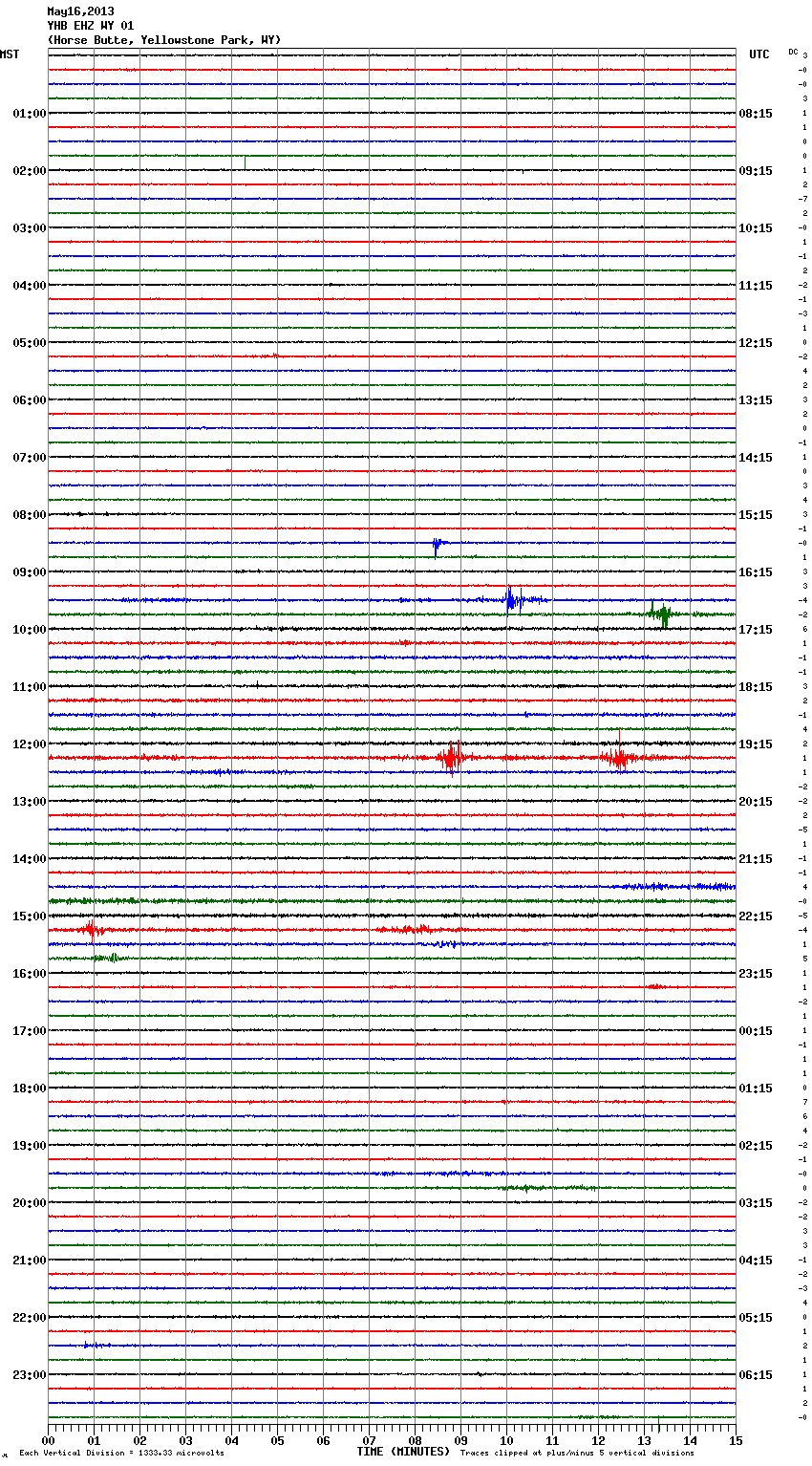This screenshot has height=1466, width=812.
Task: Click the 21:15 UTC time label
Action: click(756, 859)
